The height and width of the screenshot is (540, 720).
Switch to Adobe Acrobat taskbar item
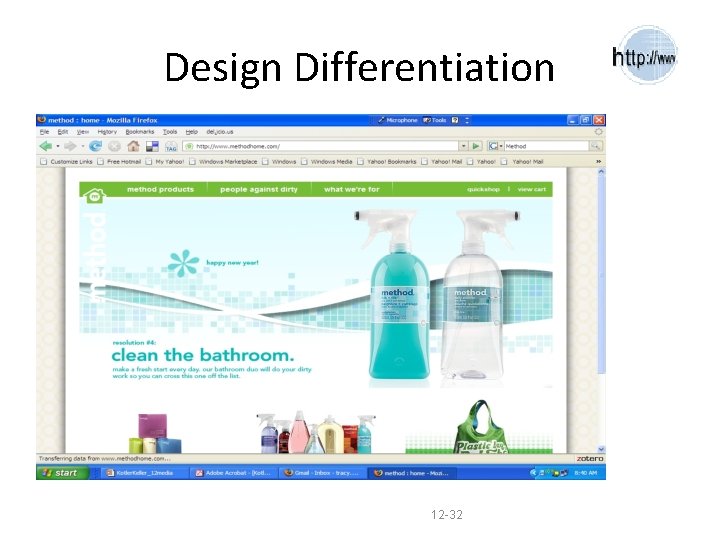[x=234, y=472]
